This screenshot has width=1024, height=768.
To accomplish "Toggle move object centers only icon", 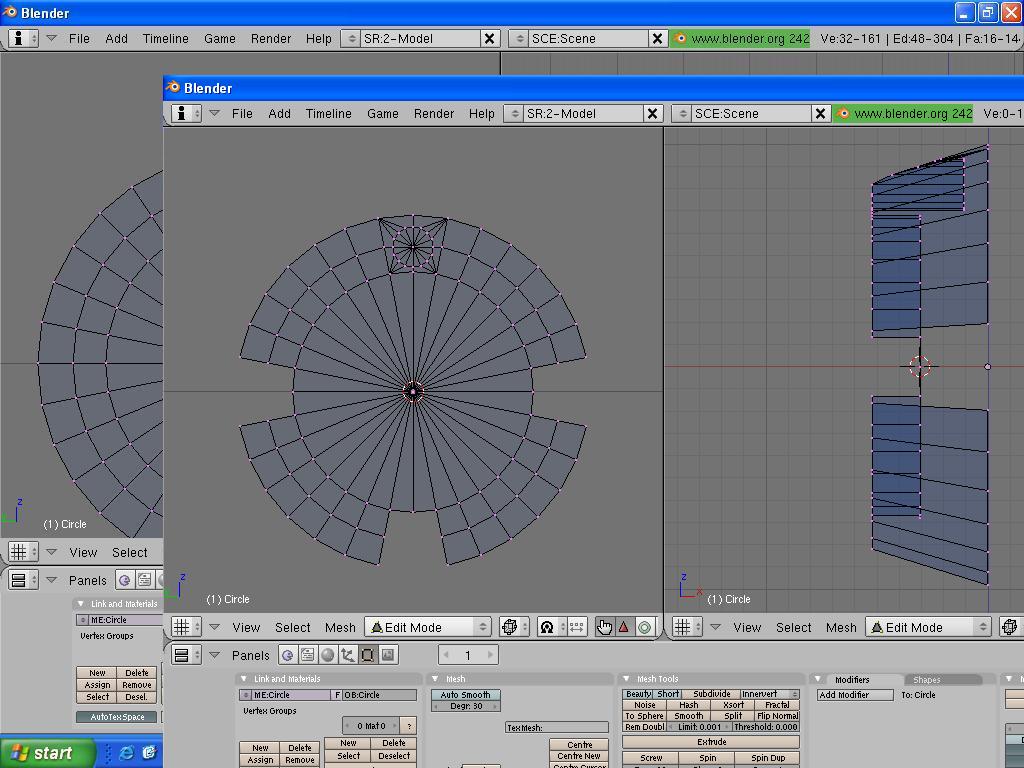I will 577,628.
